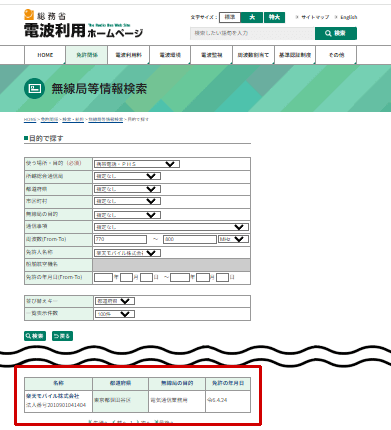Open the その他 navigation tab
The width and height of the screenshot is (391, 430).
(336, 55)
